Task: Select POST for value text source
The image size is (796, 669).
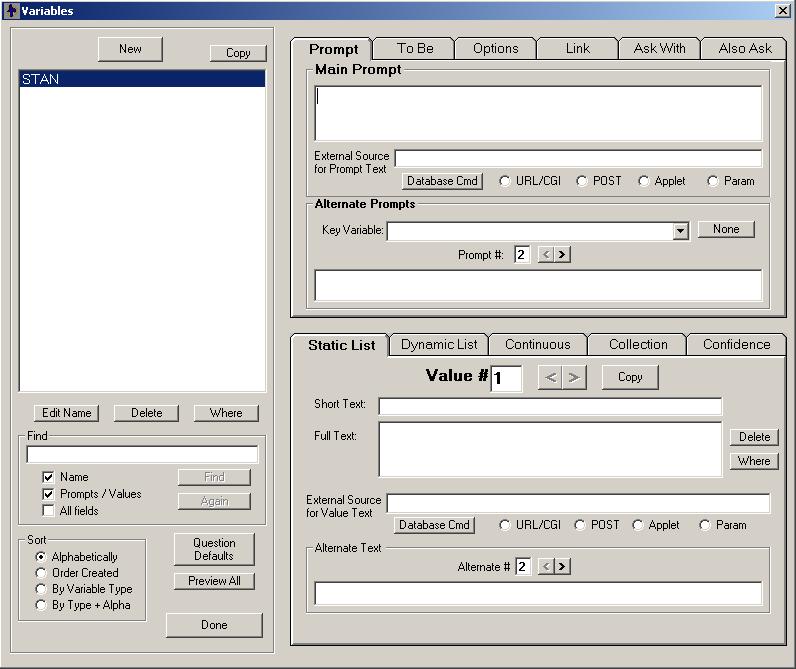Action: coord(580,525)
